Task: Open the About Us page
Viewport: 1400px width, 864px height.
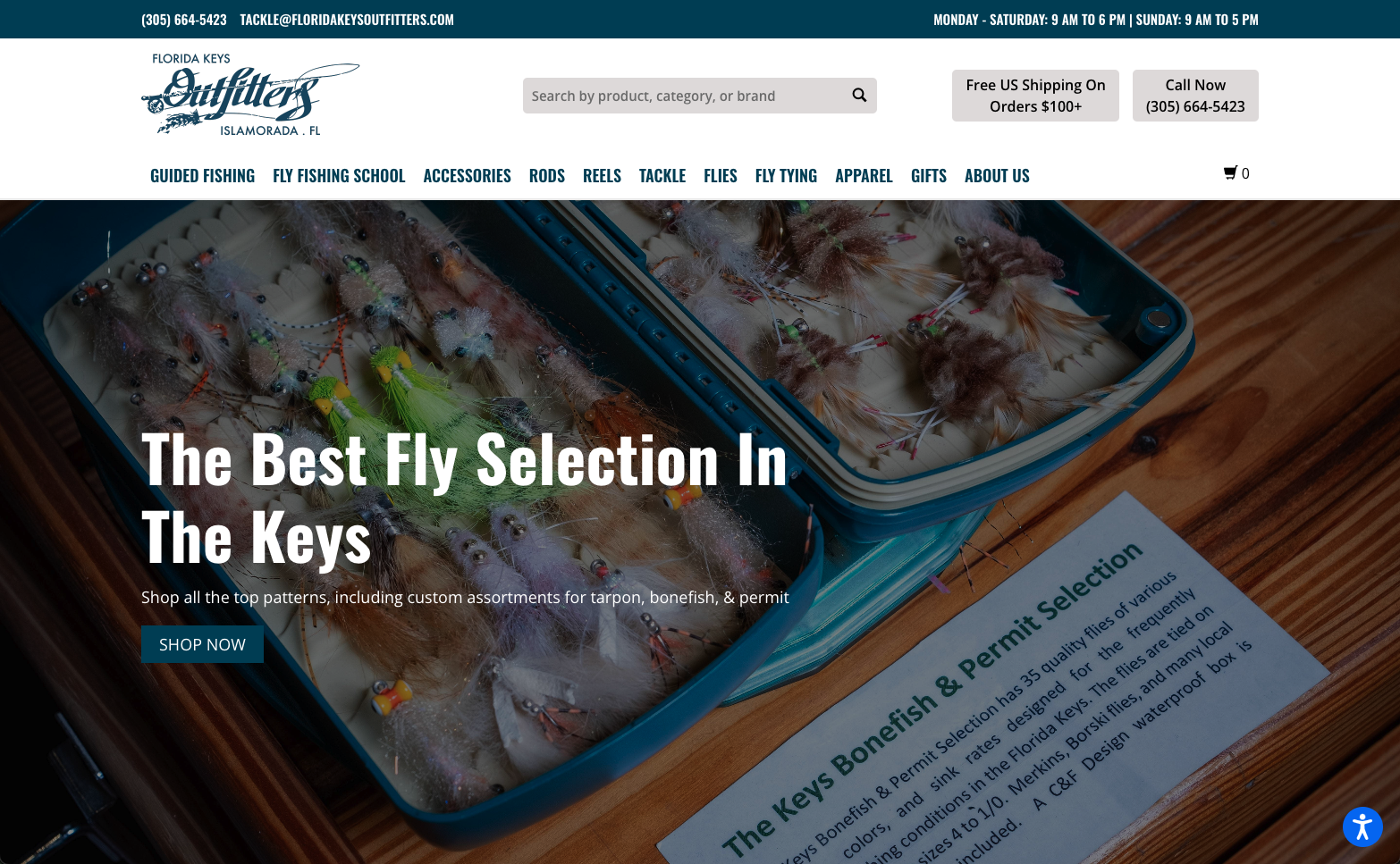Action: click(997, 176)
